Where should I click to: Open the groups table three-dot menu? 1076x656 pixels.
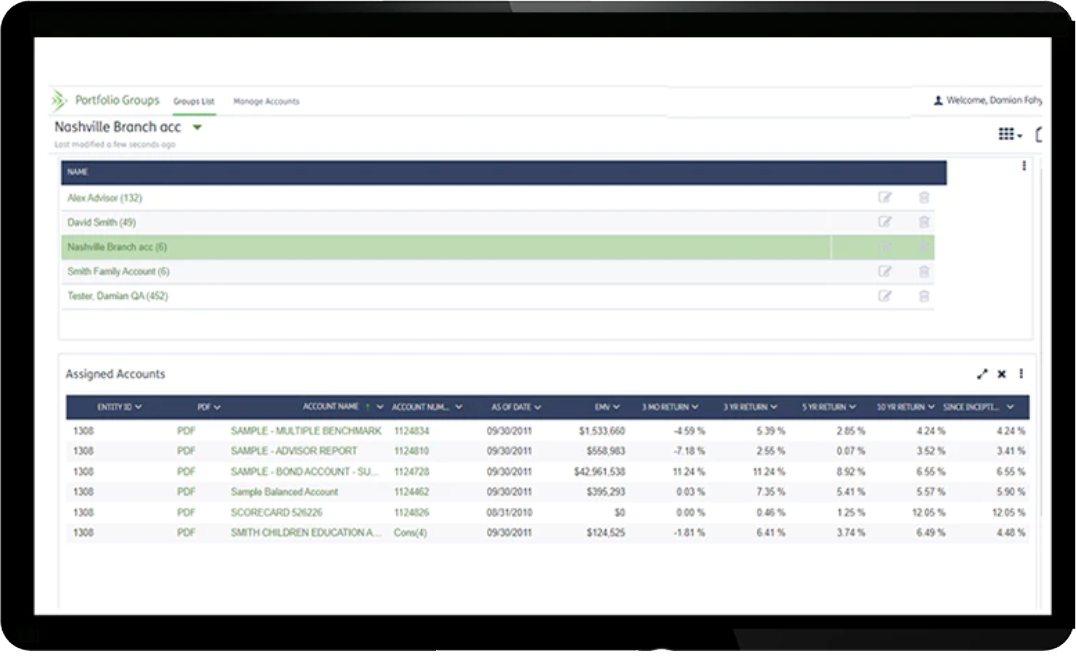tap(1022, 166)
